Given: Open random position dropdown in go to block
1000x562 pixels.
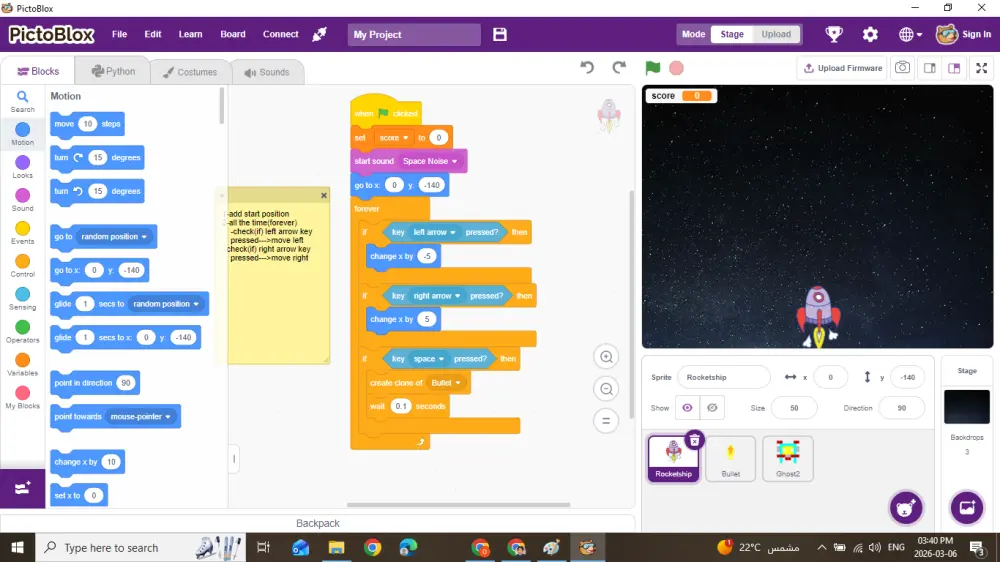Looking at the screenshot, I should [x=114, y=237].
